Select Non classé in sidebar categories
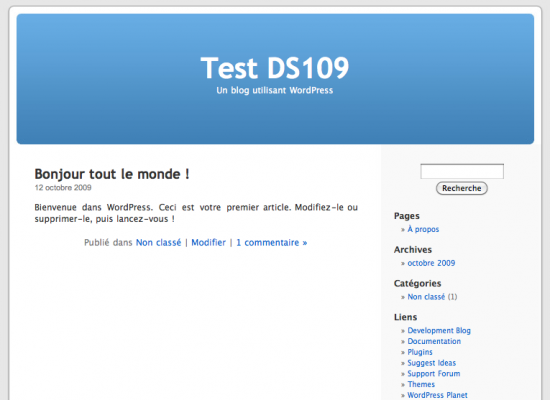 point(426,297)
